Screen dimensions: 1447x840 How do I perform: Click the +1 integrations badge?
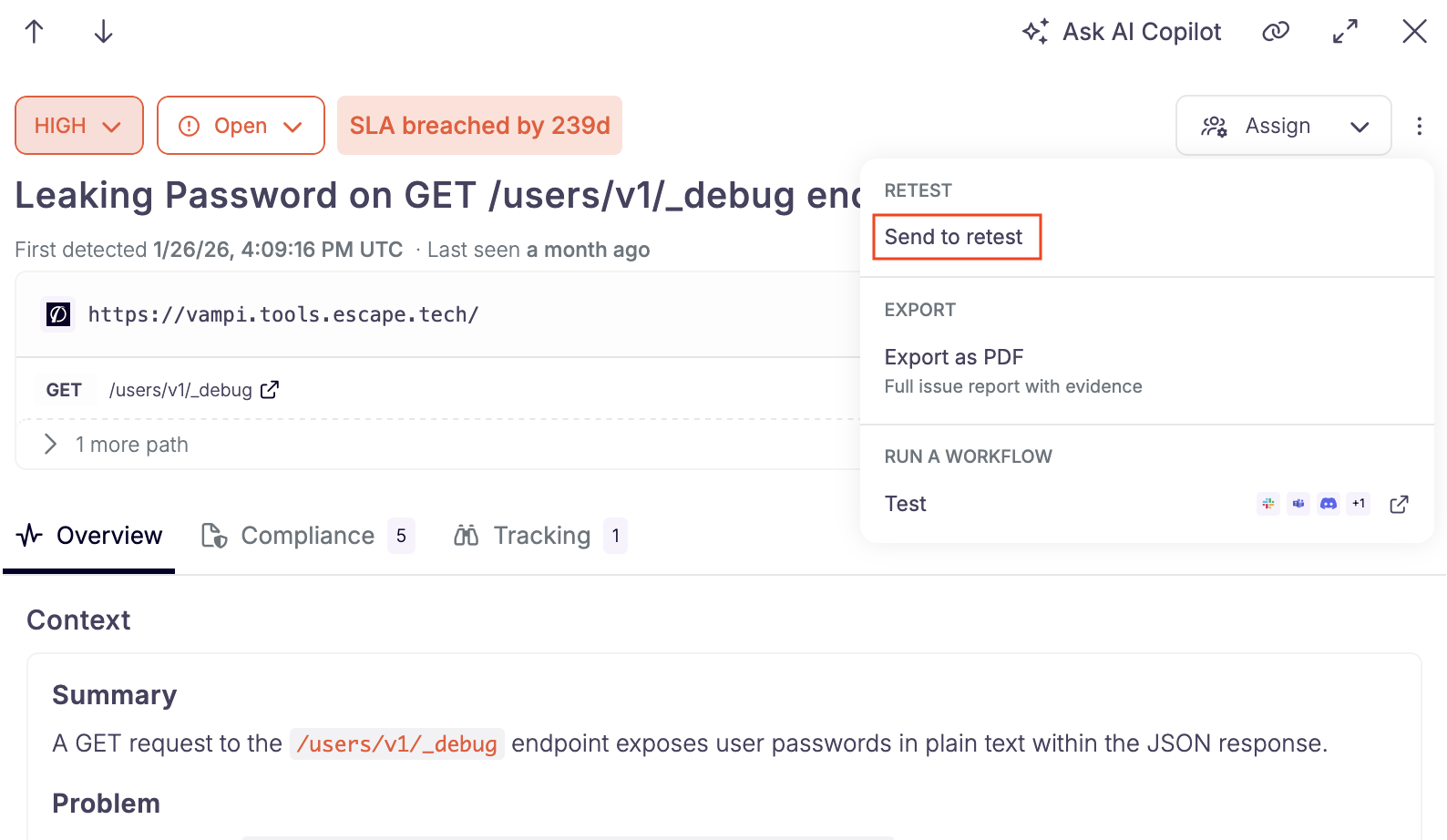(x=1359, y=504)
